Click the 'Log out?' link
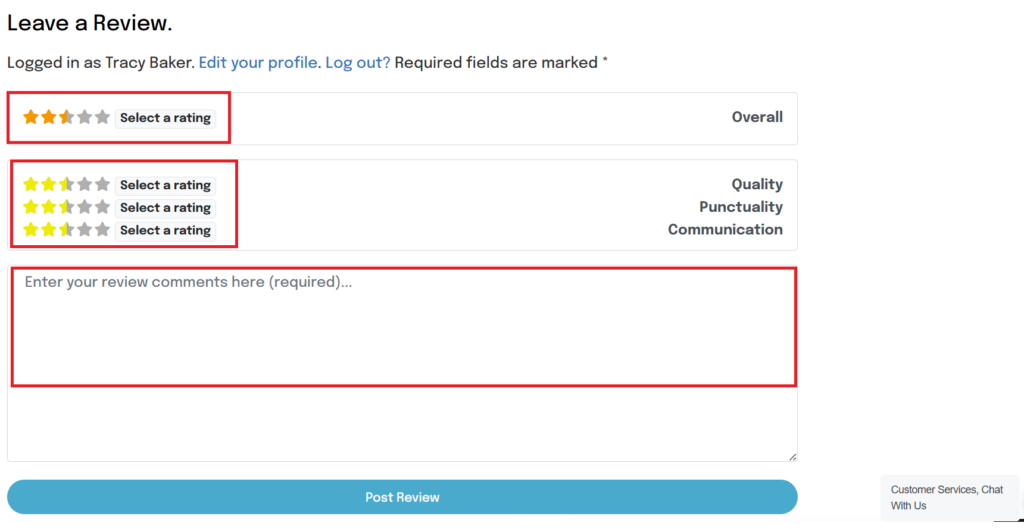 pos(357,62)
